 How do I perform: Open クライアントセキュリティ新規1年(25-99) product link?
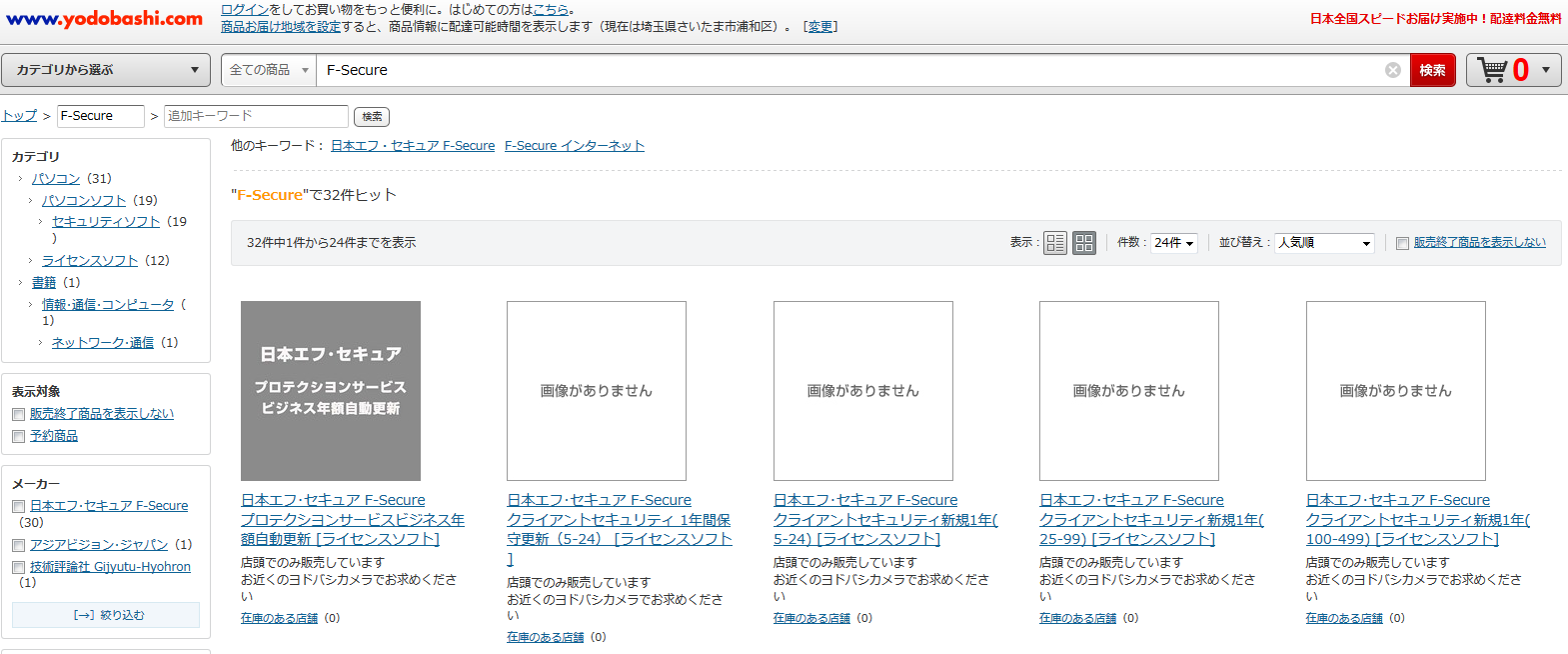pos(1151,520)
